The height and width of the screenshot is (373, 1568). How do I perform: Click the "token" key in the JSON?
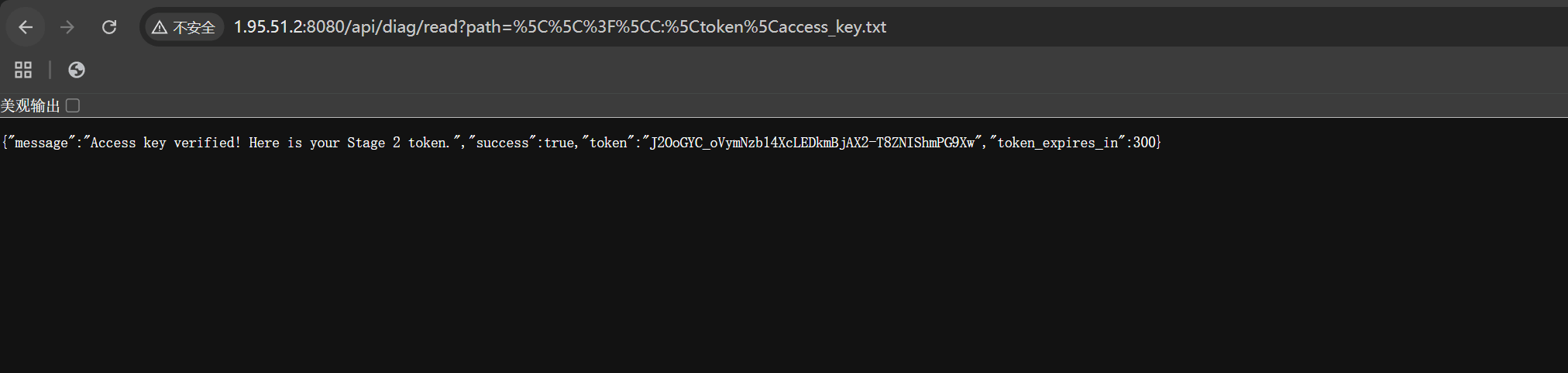[x=608, y=143]
